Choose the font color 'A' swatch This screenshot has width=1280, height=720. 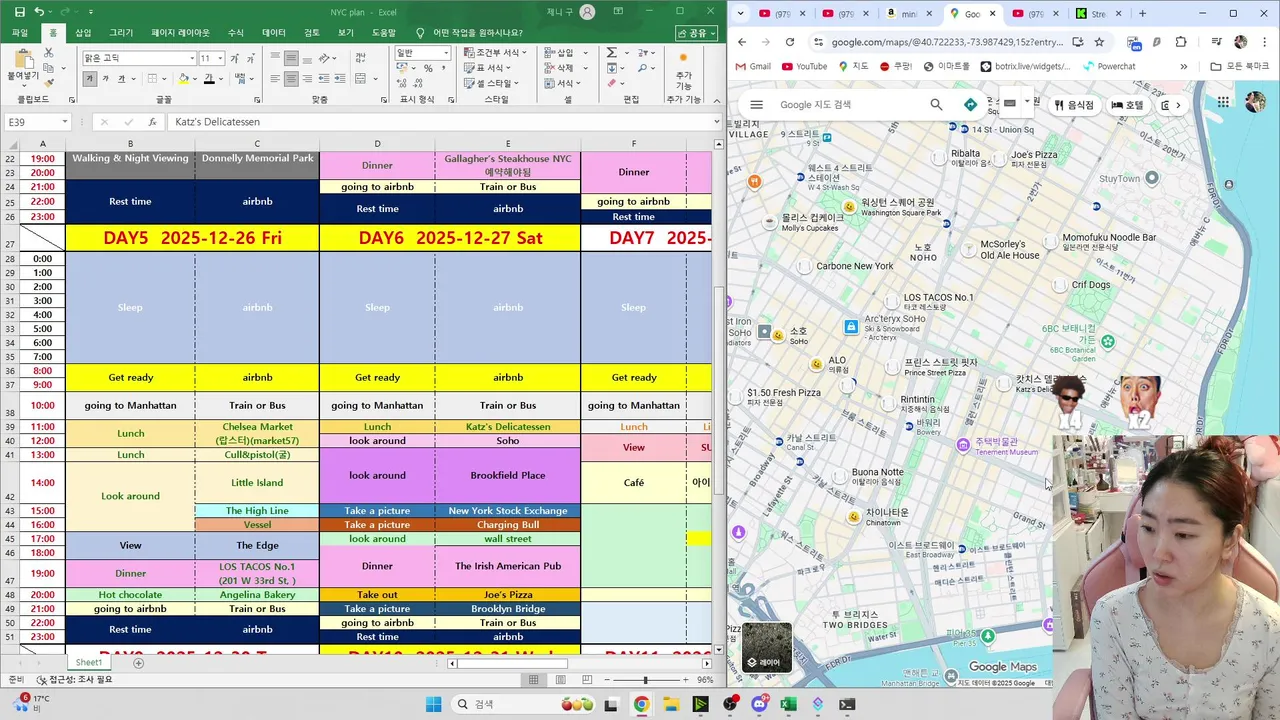click(x=208, y=79)
